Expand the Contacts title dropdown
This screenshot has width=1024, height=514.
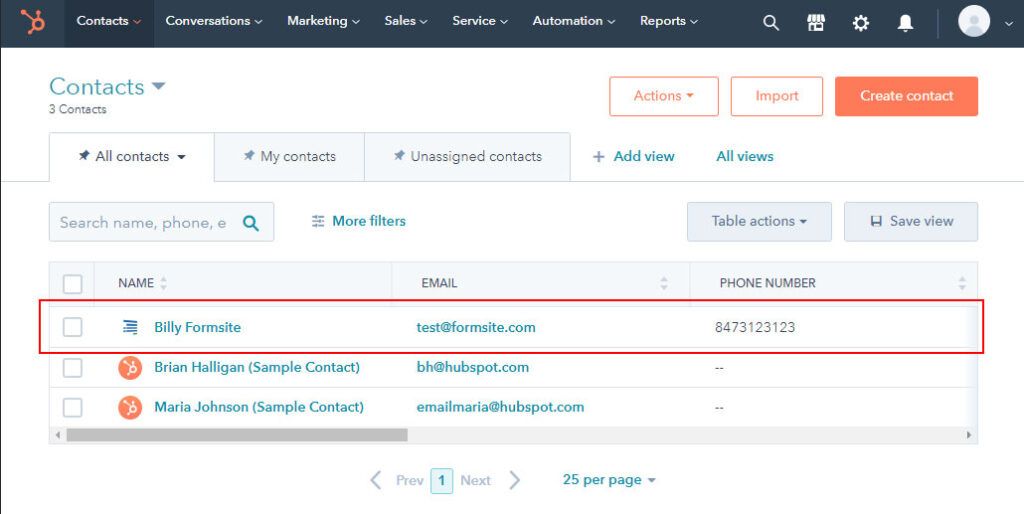159,86
